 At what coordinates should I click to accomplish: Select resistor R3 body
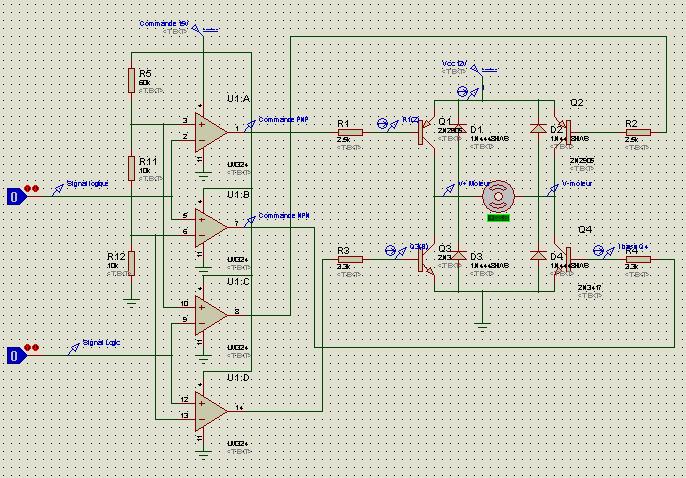coord(350,259)
